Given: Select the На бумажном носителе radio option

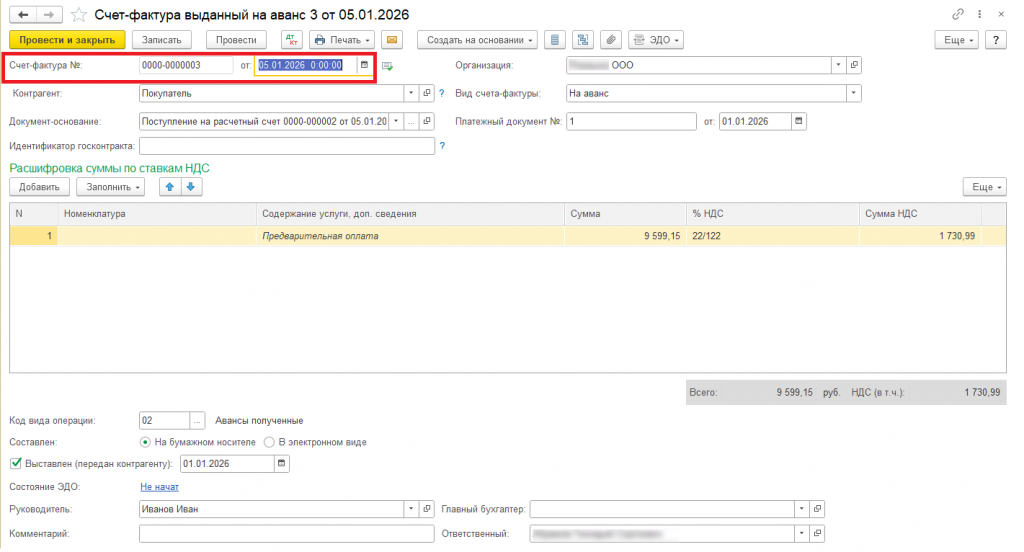Looking at the screenshot, I should [145, 442].
